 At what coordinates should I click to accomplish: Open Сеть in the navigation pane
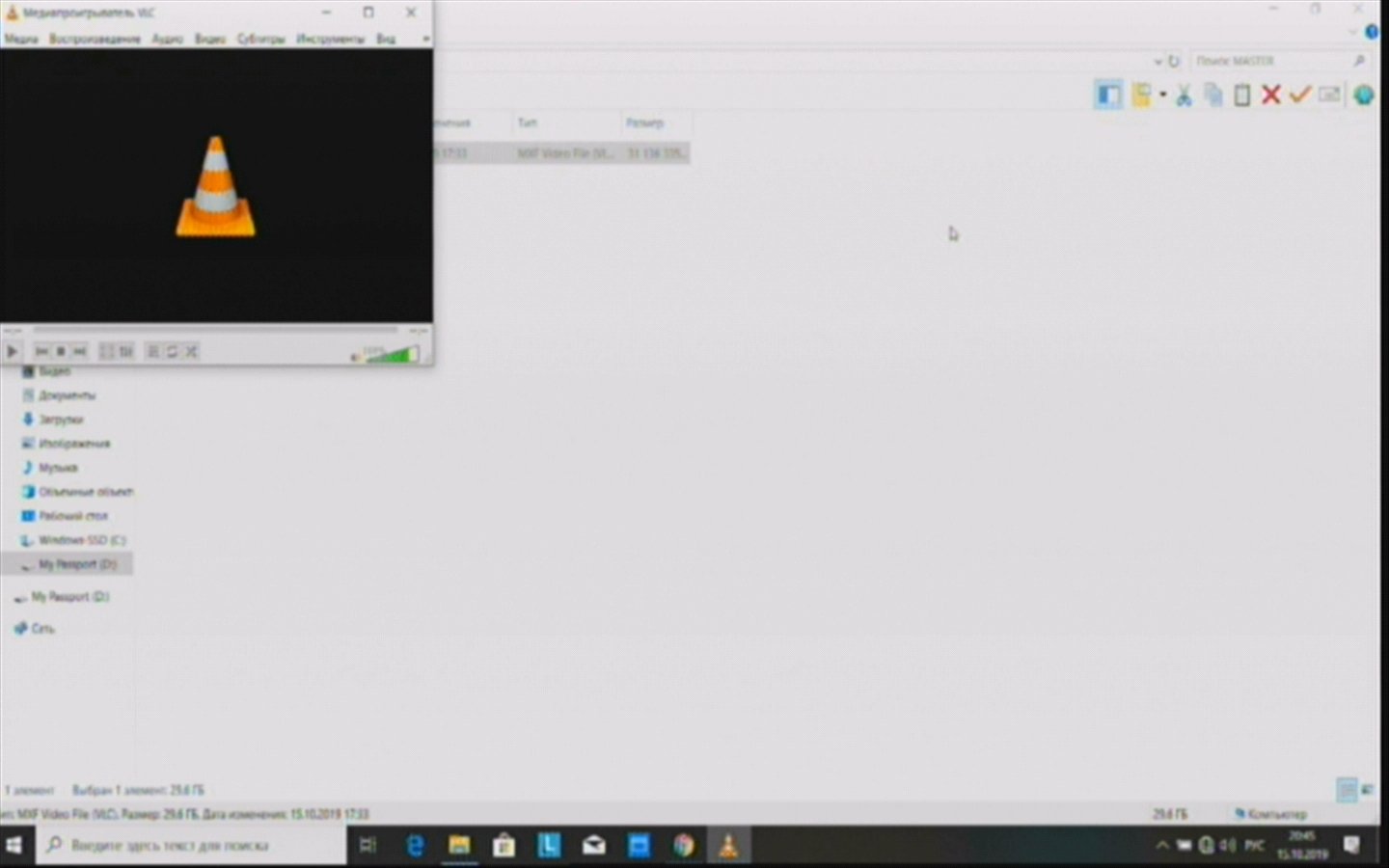[42, 629]
